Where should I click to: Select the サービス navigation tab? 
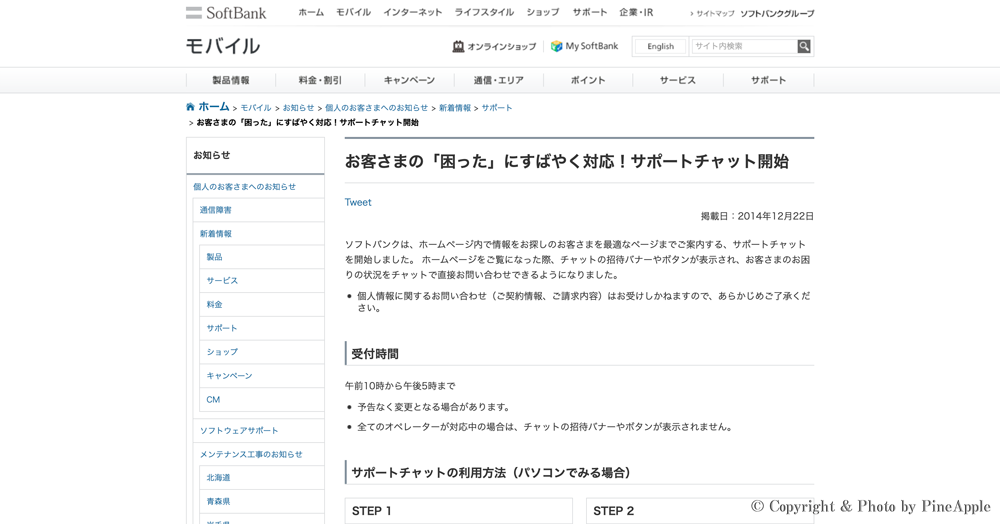coord(678,80)
